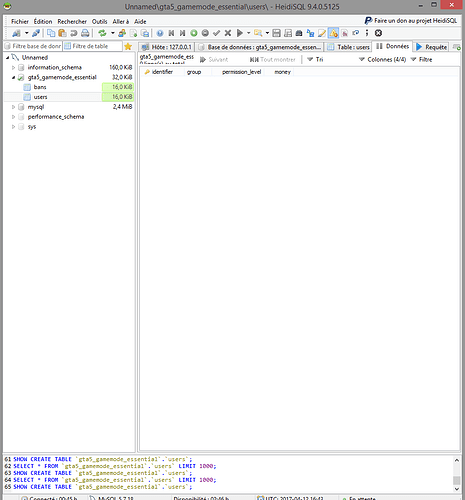465x500 pixels.
Task: Click the yellow favorites star icon
Action: tap(128, 46)
